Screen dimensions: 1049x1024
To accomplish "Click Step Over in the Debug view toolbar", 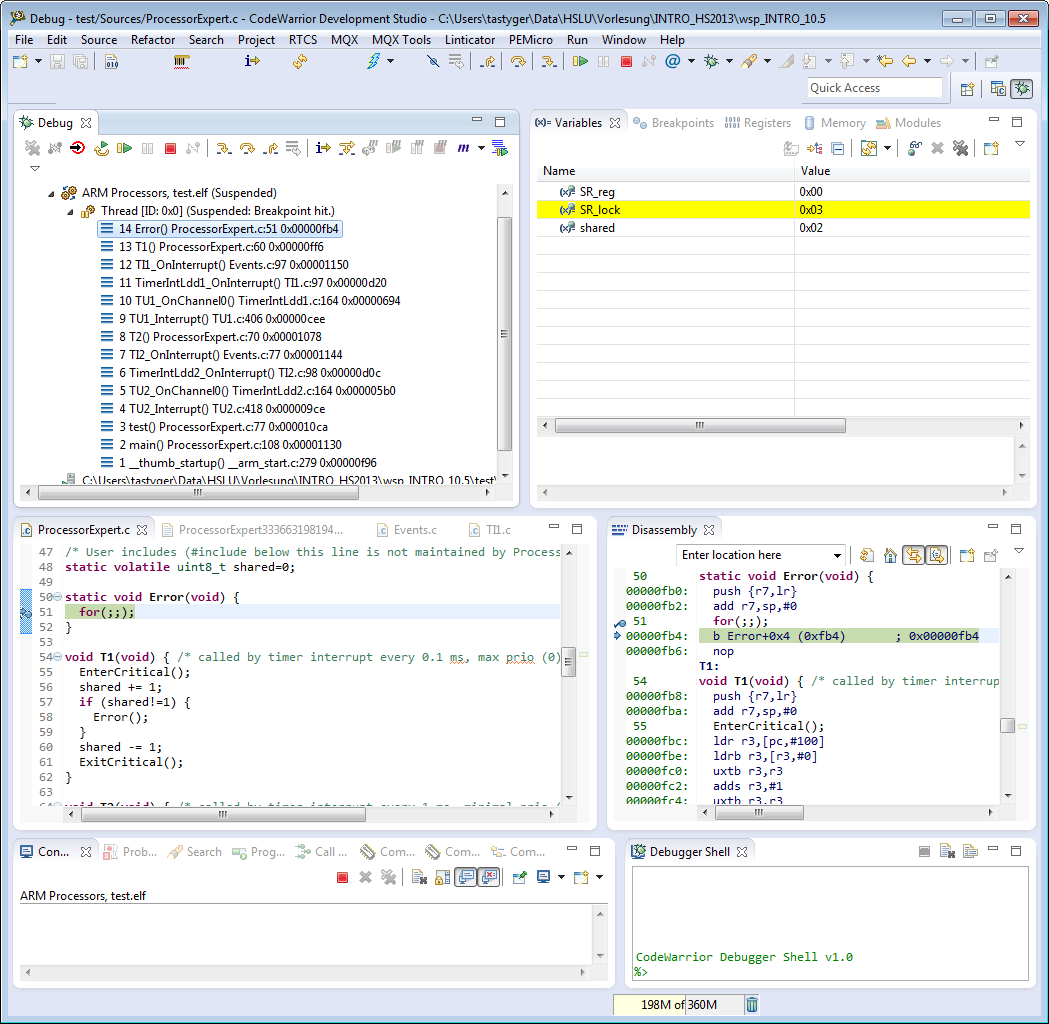I will click(247, 149).
